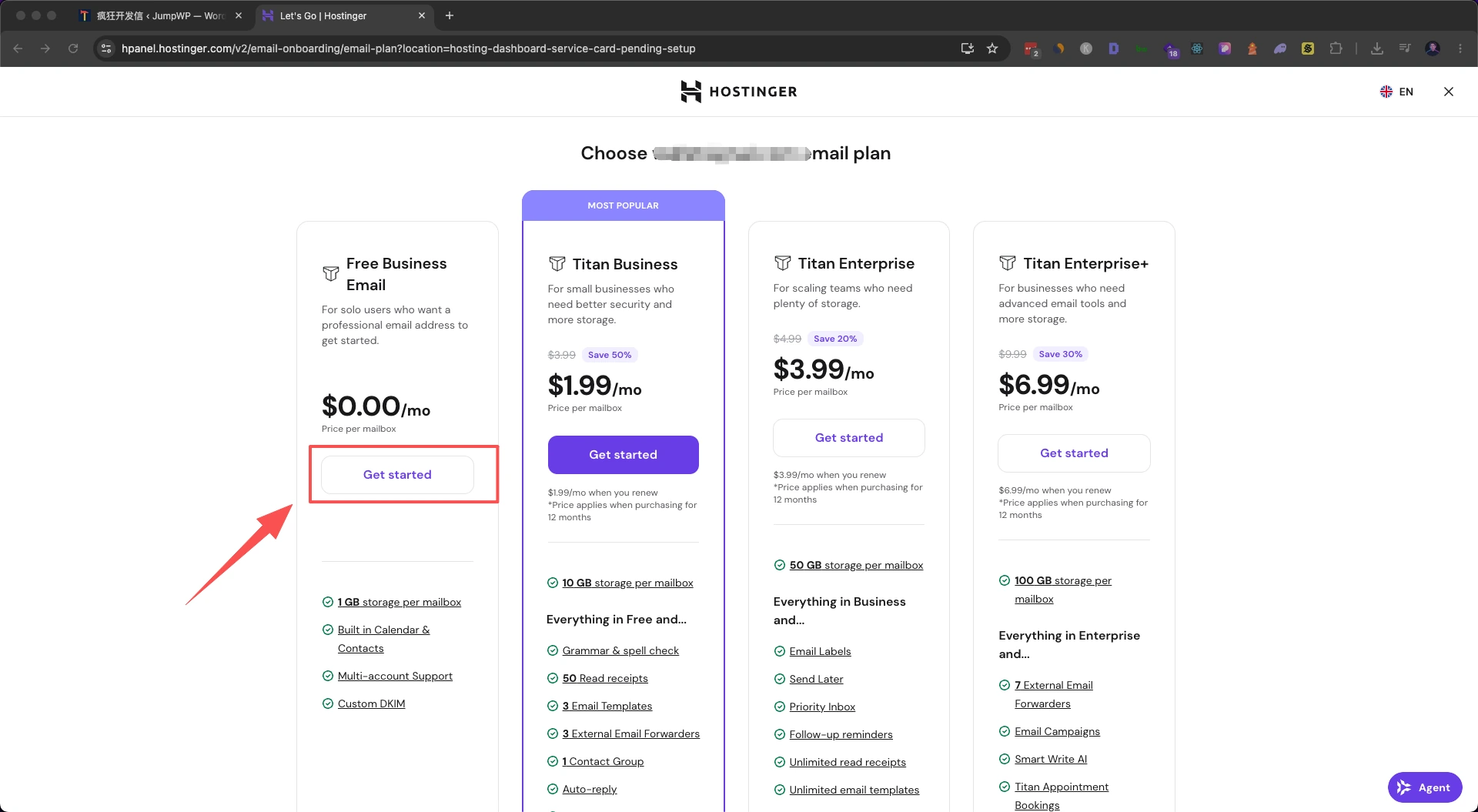Open the browser three-dot menu
The image size is (1478, 812).
[1460, 48]
